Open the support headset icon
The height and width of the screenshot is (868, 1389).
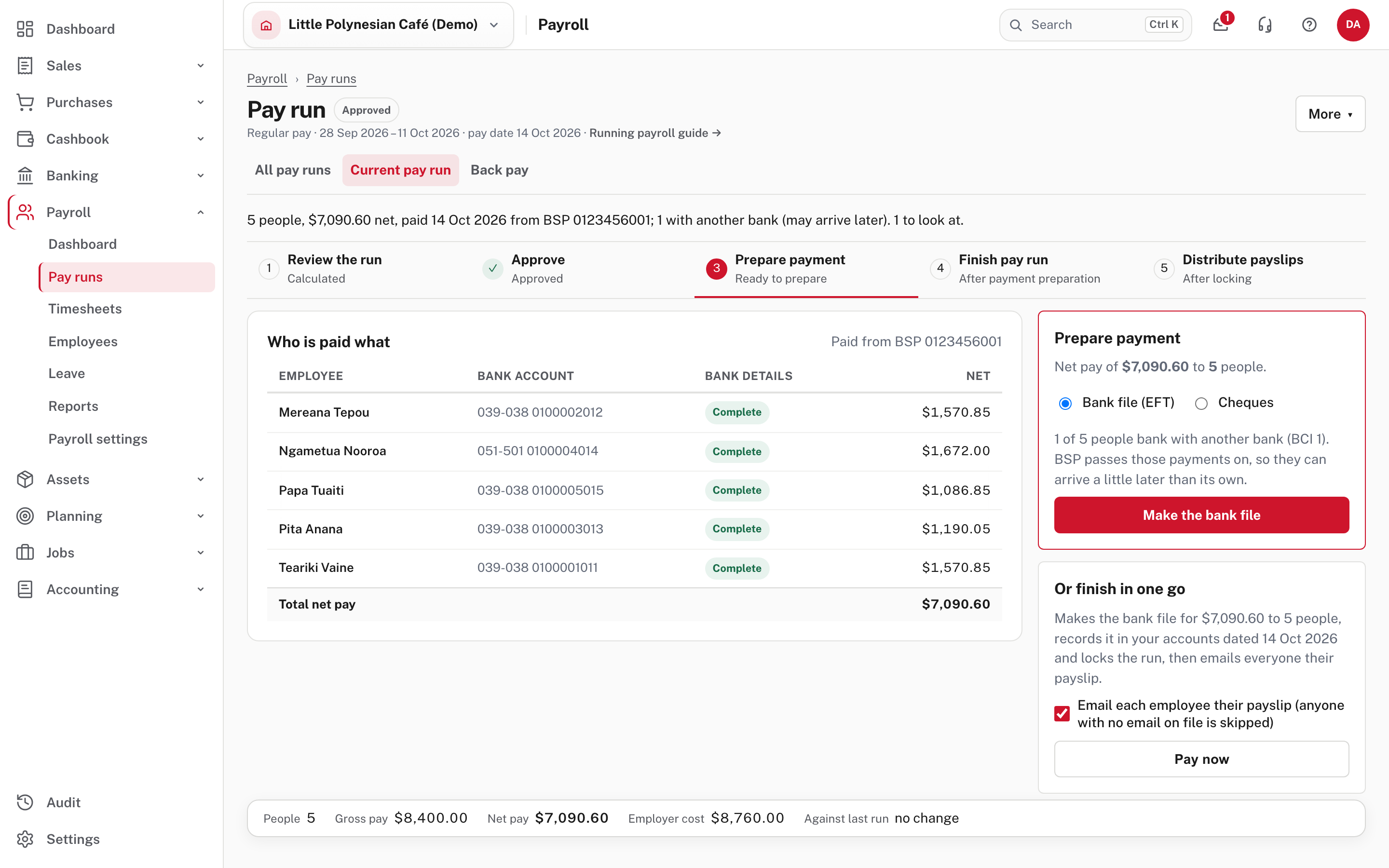(1265, 25)
